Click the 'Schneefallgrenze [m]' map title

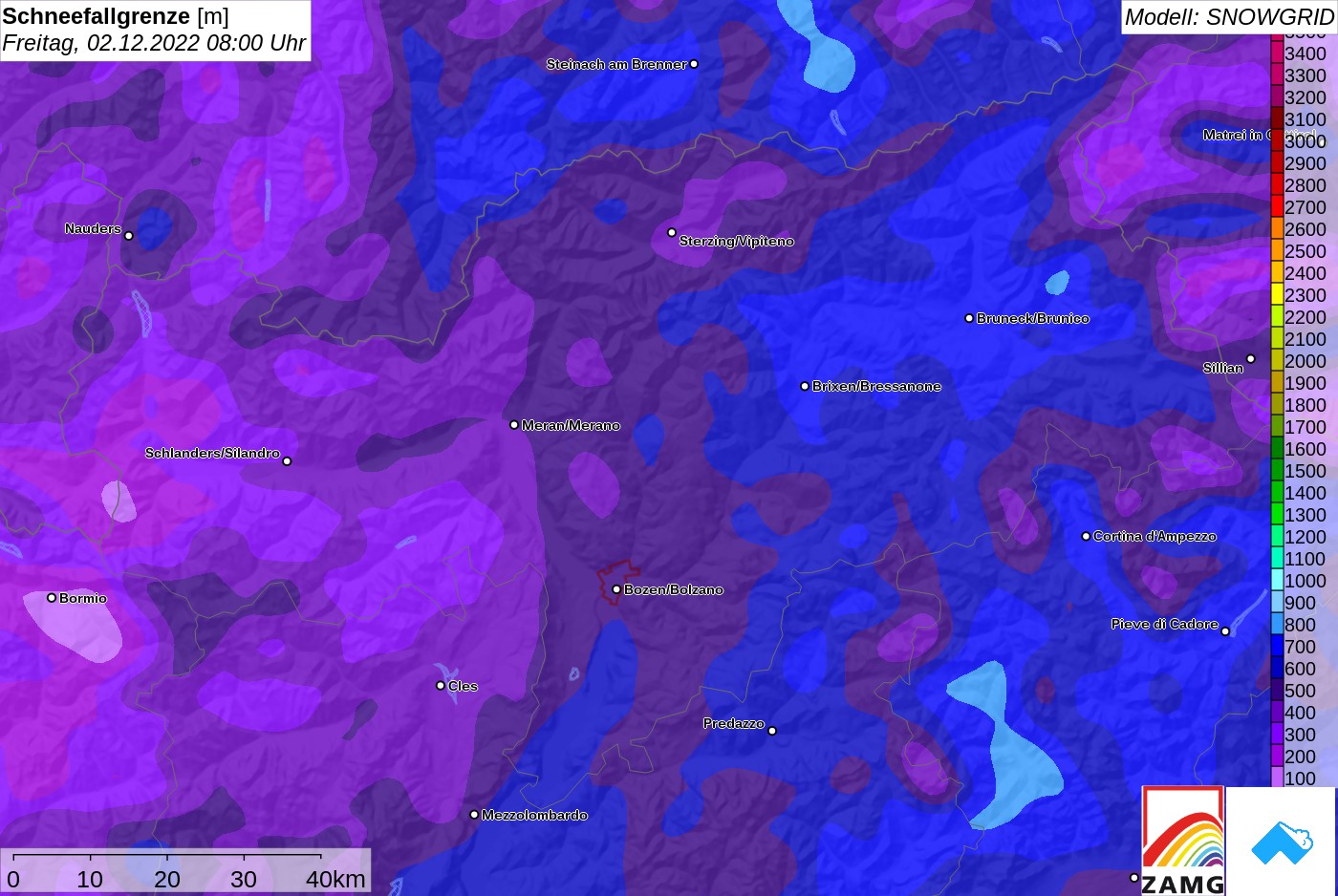(x=116, y=16)
